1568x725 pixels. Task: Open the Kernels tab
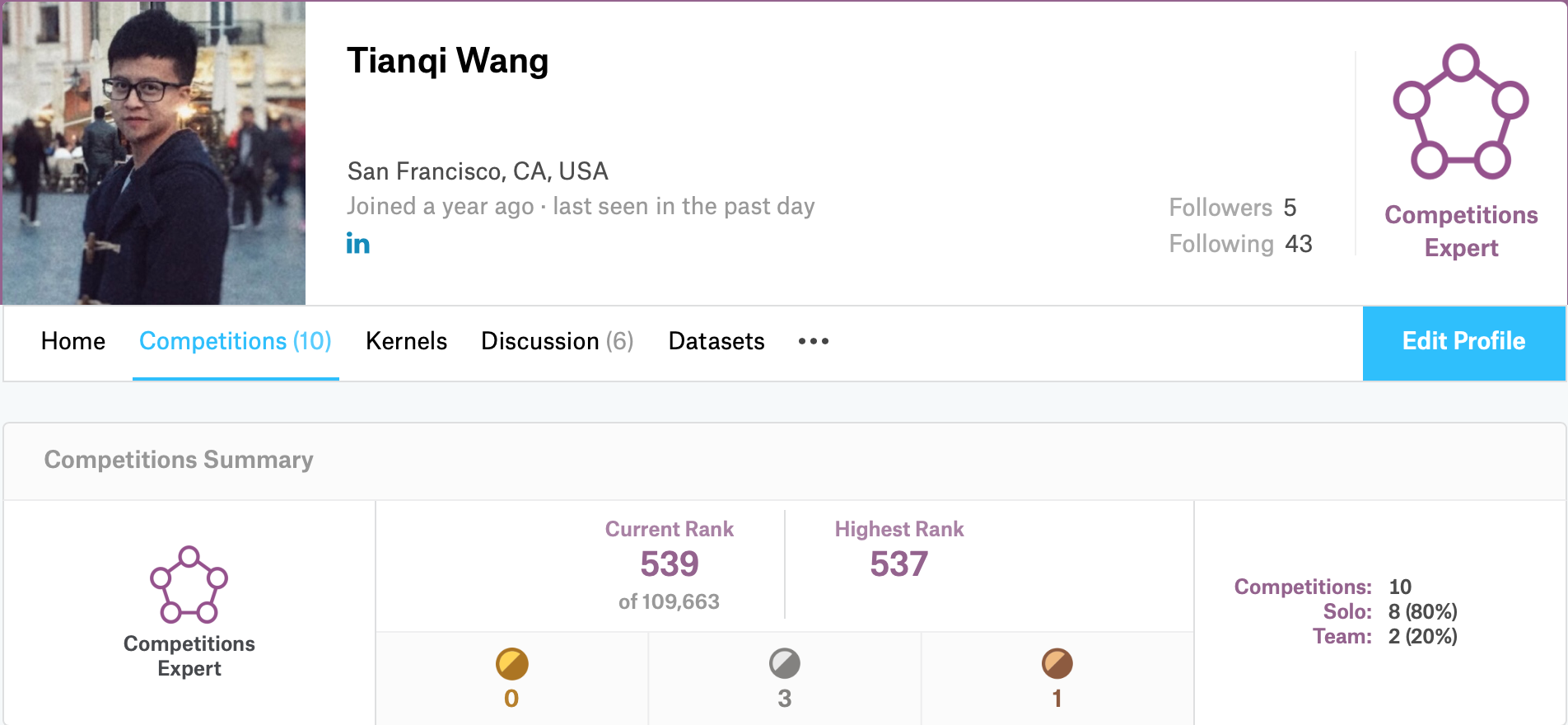406,341
